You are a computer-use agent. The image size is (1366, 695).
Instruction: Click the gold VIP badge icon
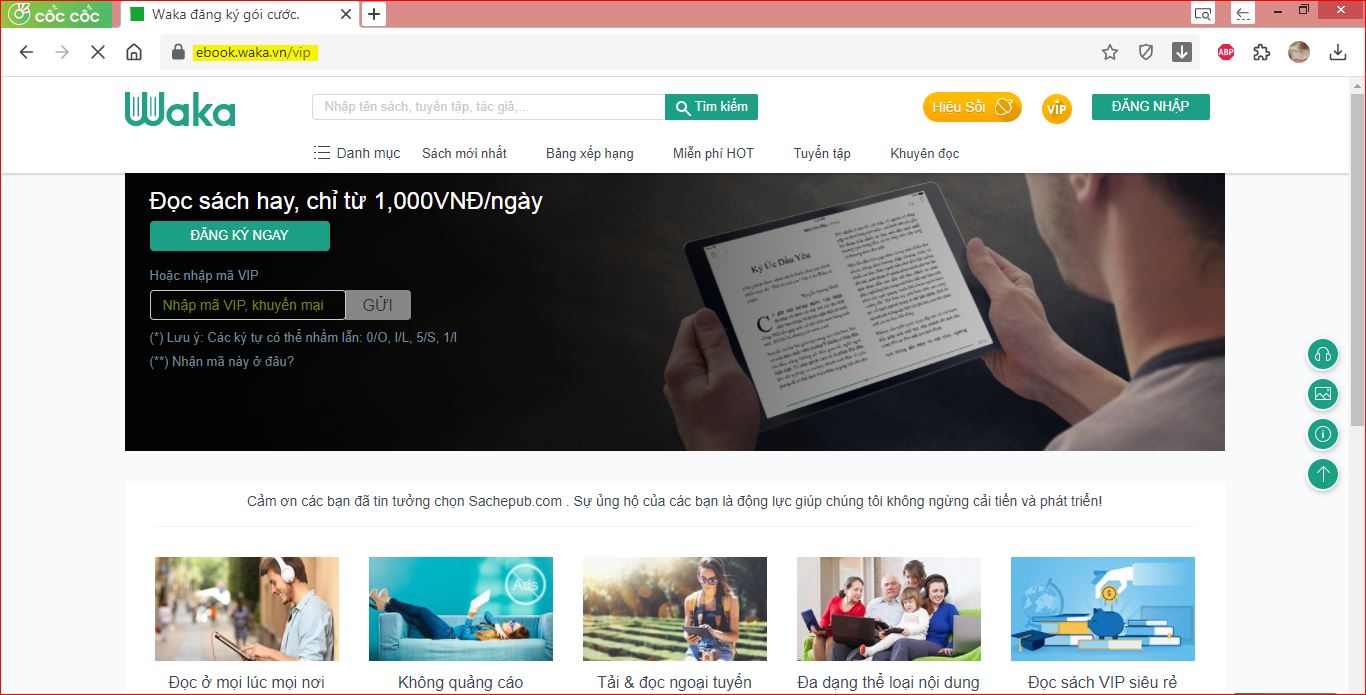click(1056, 108)
